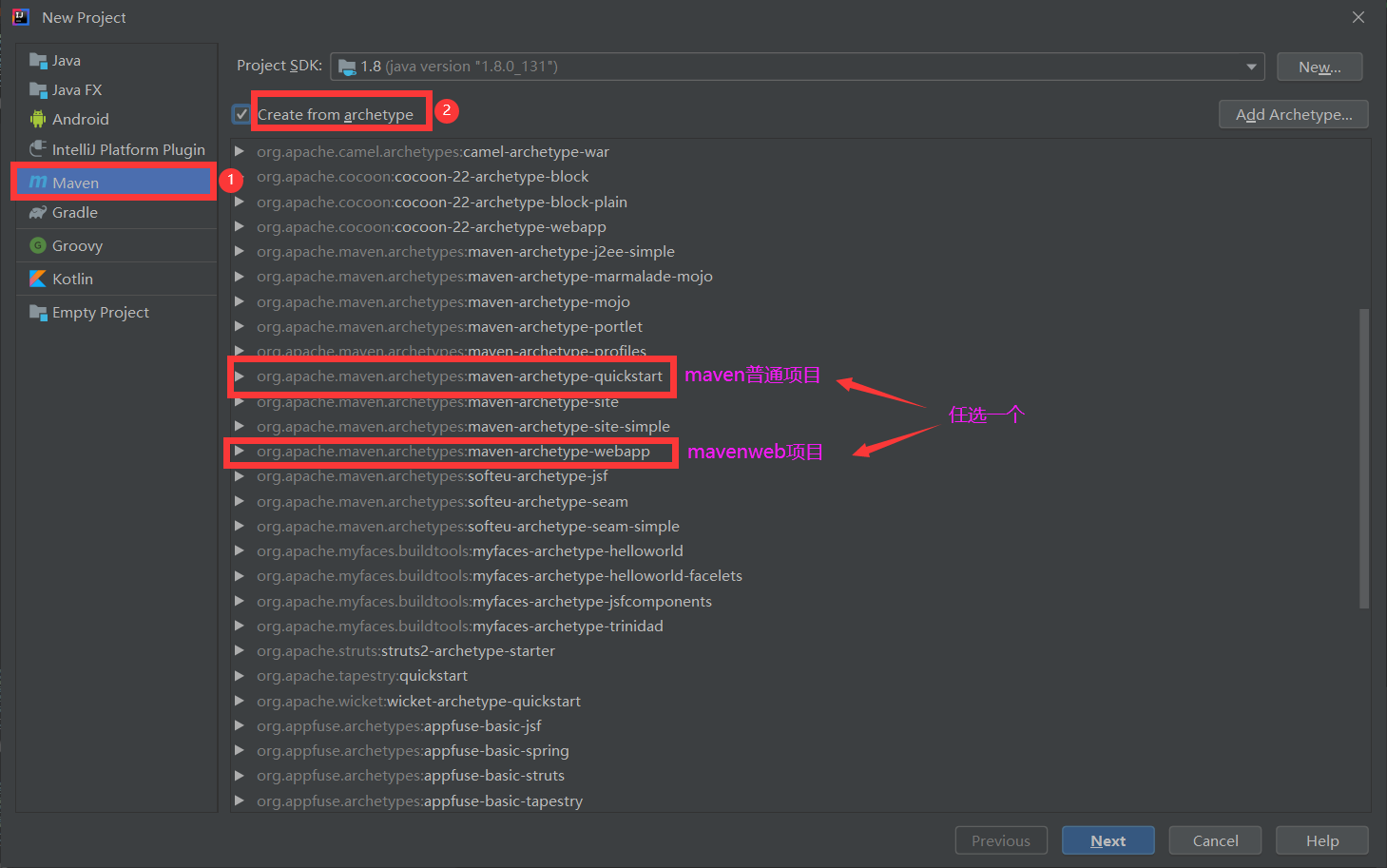
Task: Select IntelliJ Platform Plugin type
Action: coord(116,149)
